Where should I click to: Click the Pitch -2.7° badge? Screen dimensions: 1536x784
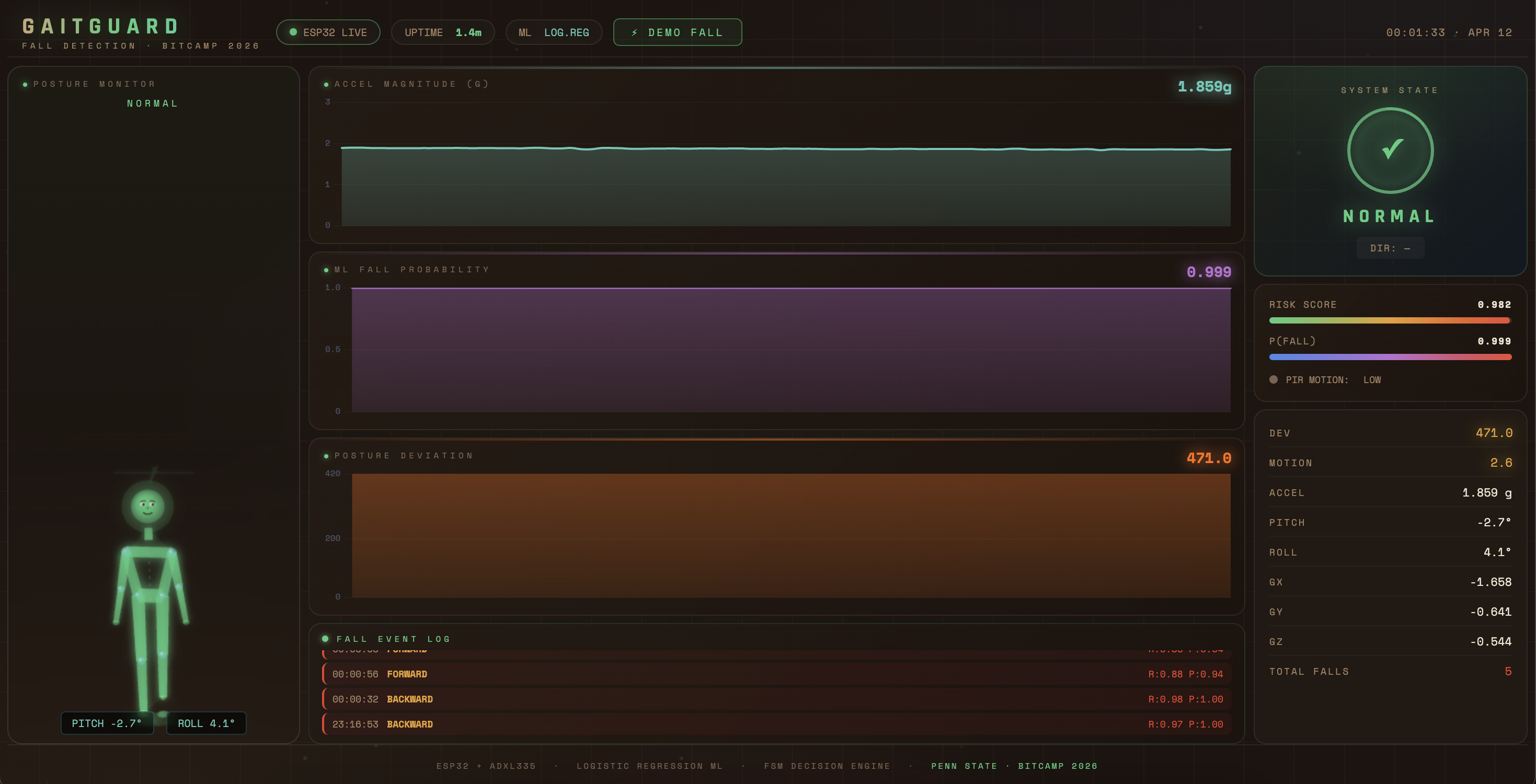(x=107, y=723)
